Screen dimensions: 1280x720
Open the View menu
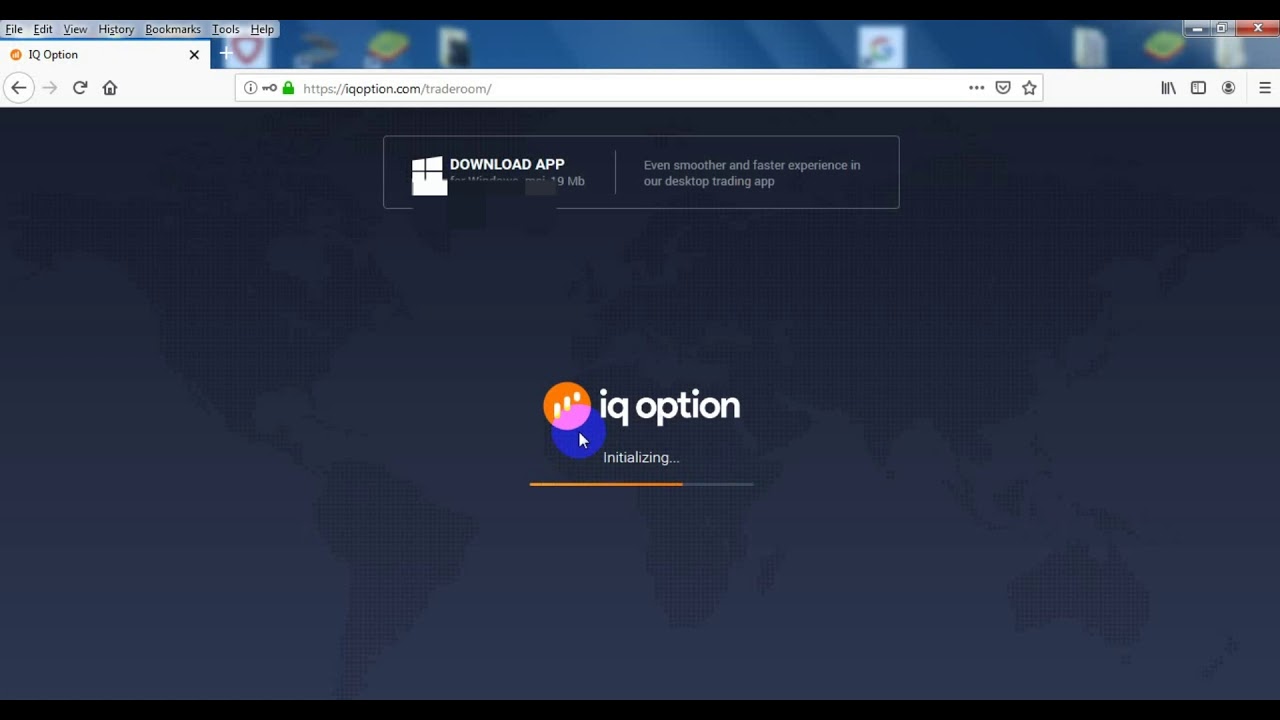(x=75, y=29)
